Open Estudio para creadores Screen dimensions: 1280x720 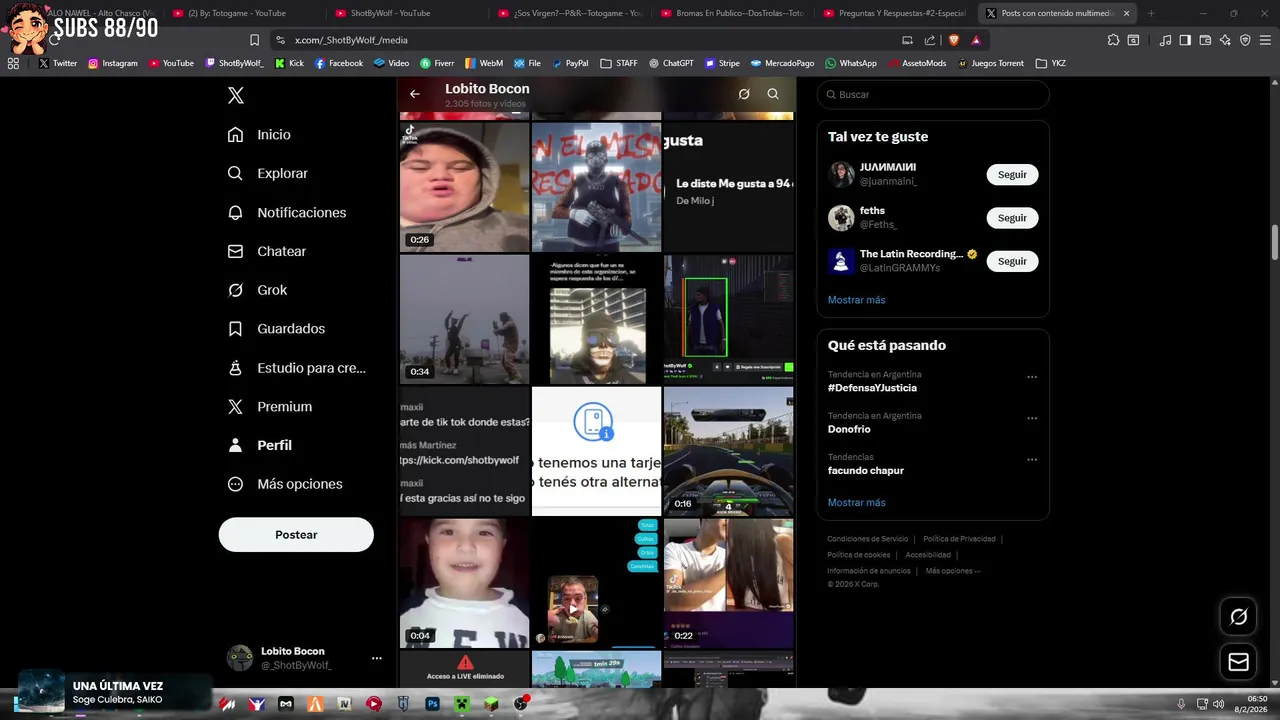click(x=296, y=368)
